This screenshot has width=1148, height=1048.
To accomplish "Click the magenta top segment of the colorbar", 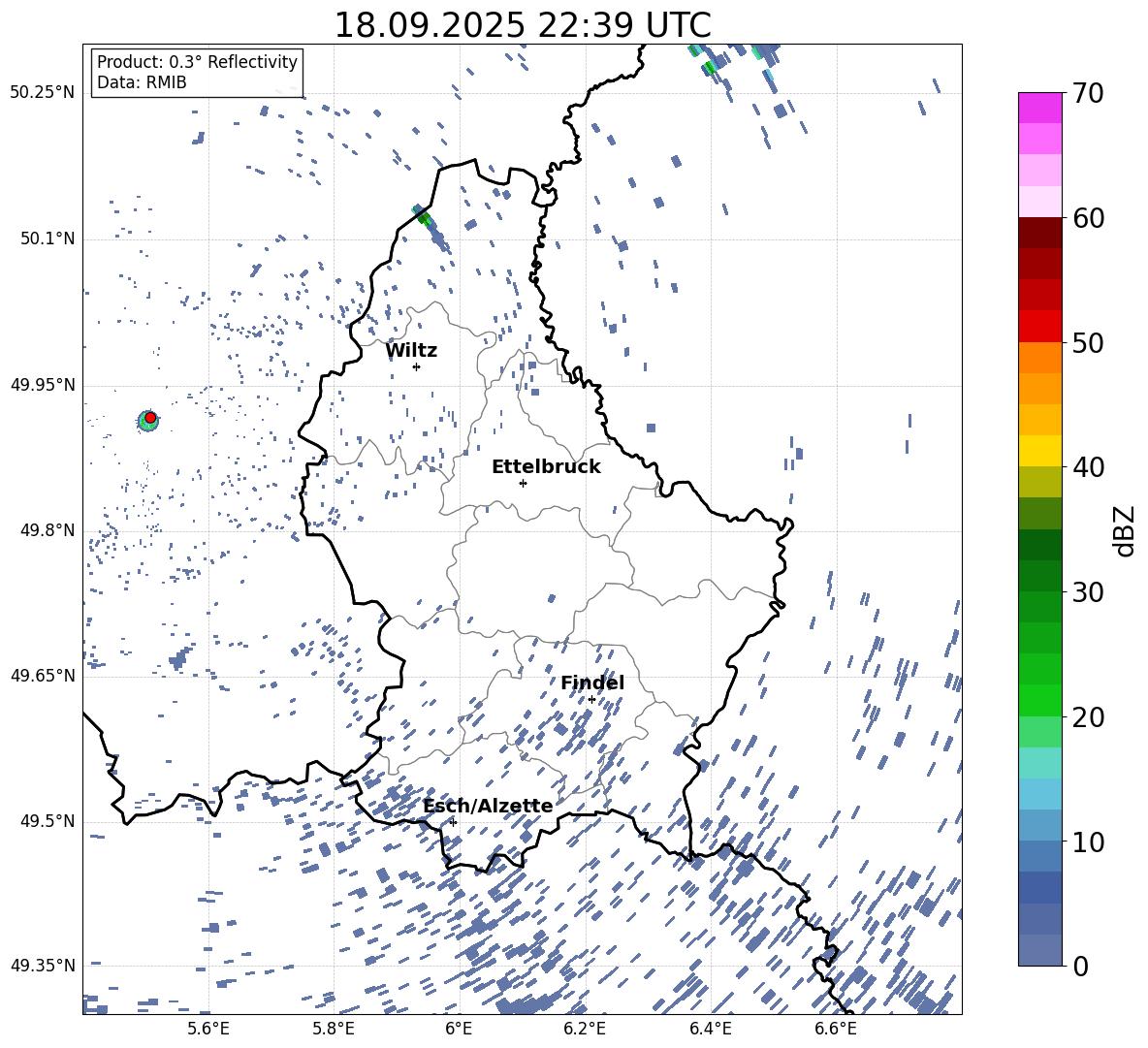I will point(1039,108).
